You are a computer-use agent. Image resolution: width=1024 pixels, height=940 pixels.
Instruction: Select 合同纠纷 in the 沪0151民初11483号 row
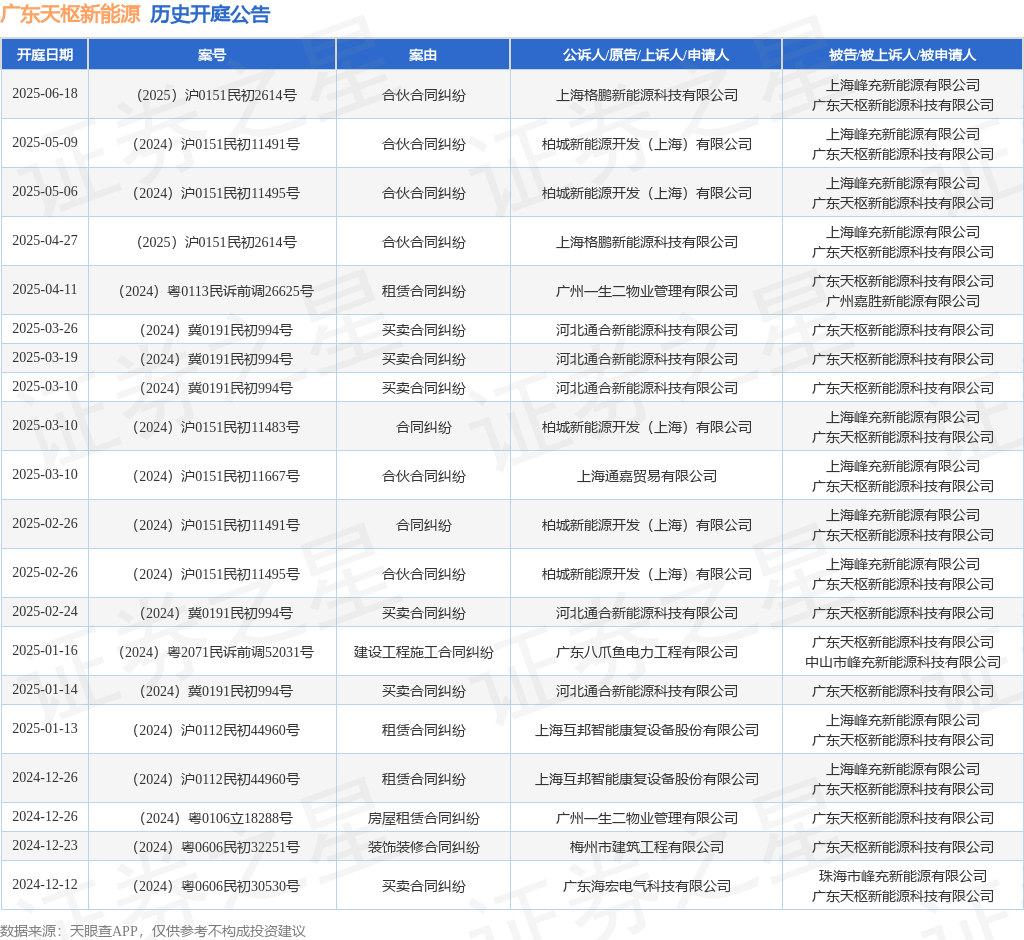423,427
